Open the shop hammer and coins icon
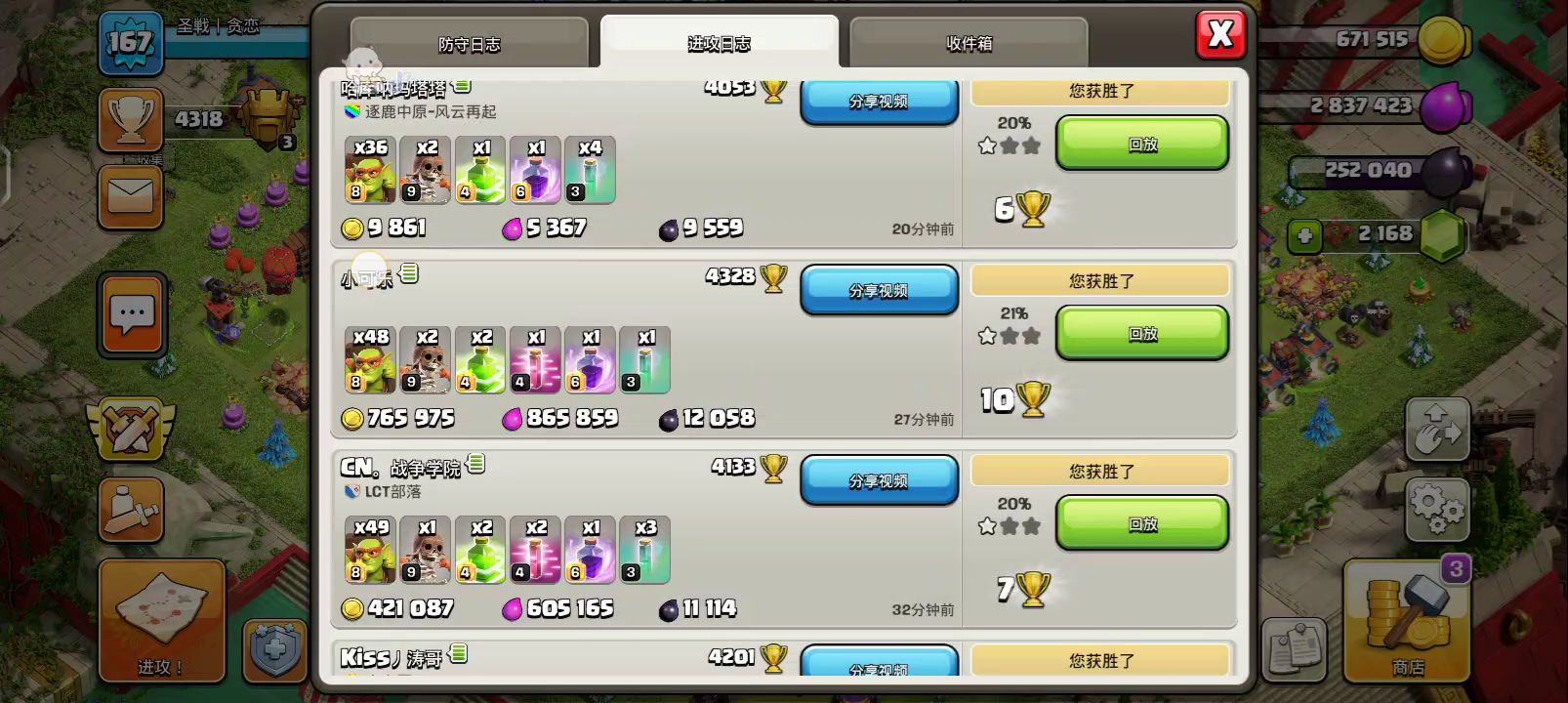 click(x=1407, y=620)
